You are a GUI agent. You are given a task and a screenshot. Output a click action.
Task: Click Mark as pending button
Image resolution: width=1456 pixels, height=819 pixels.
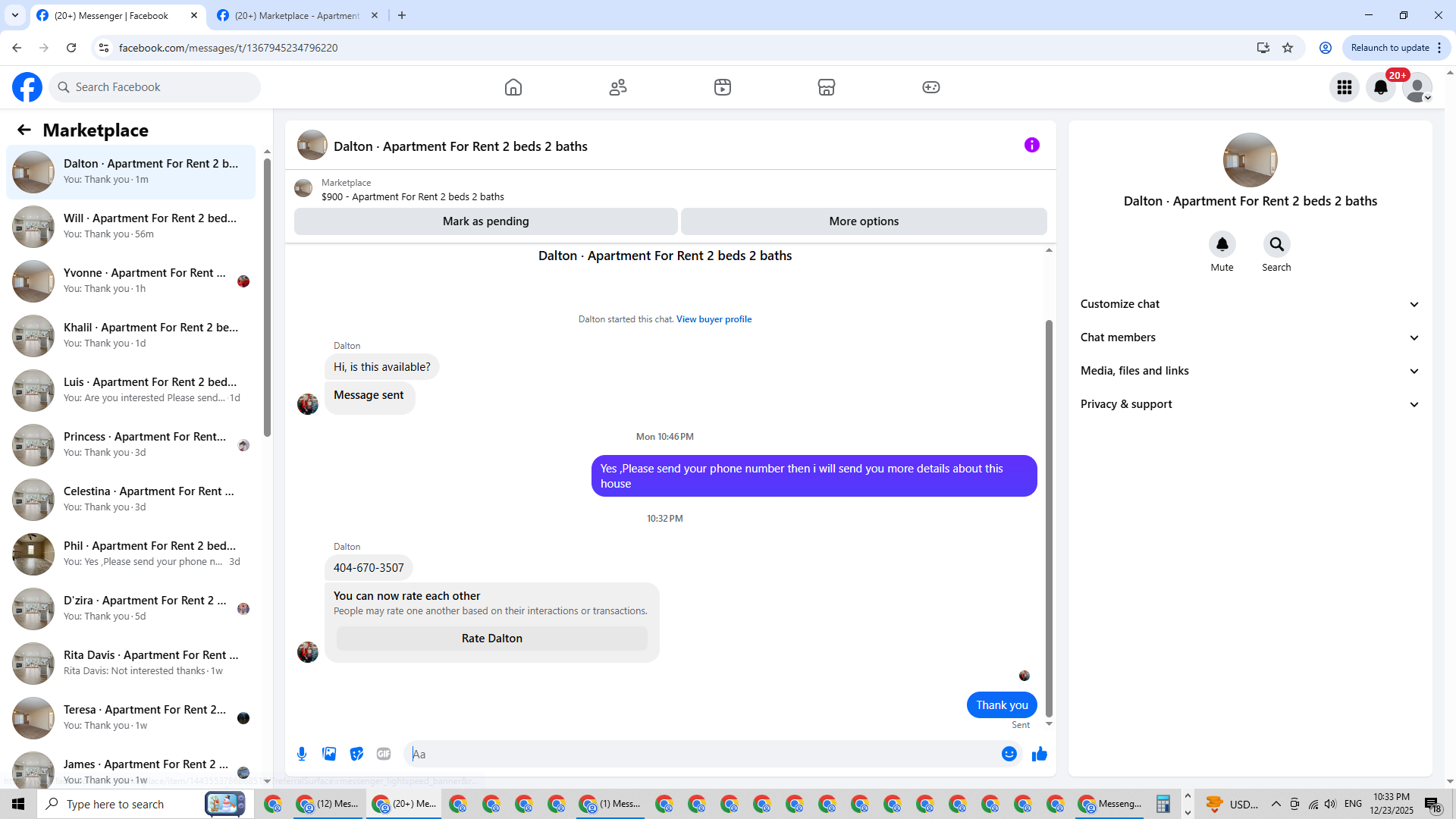coord(485,221)
